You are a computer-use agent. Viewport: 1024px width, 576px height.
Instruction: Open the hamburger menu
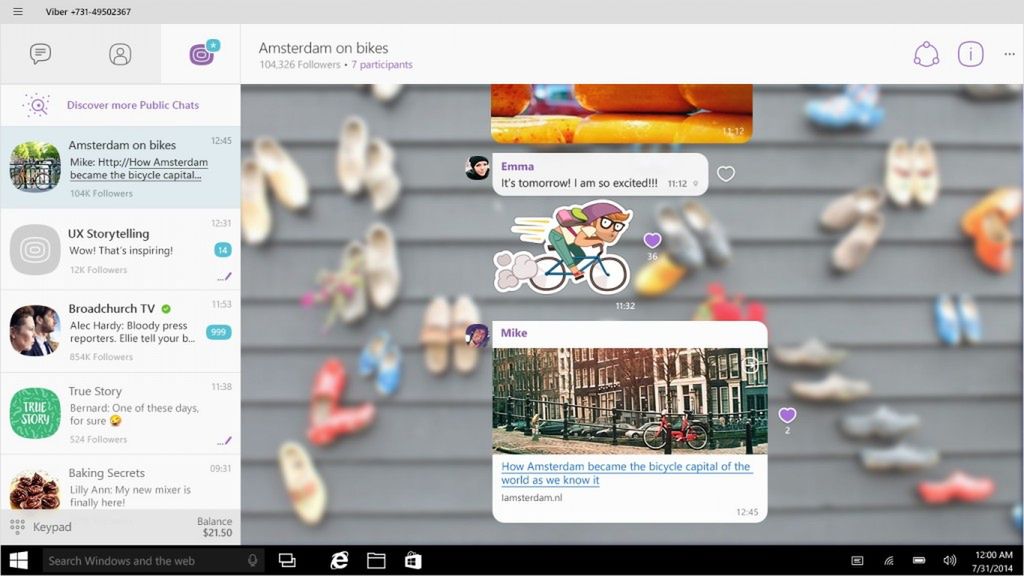click(18, 12)
